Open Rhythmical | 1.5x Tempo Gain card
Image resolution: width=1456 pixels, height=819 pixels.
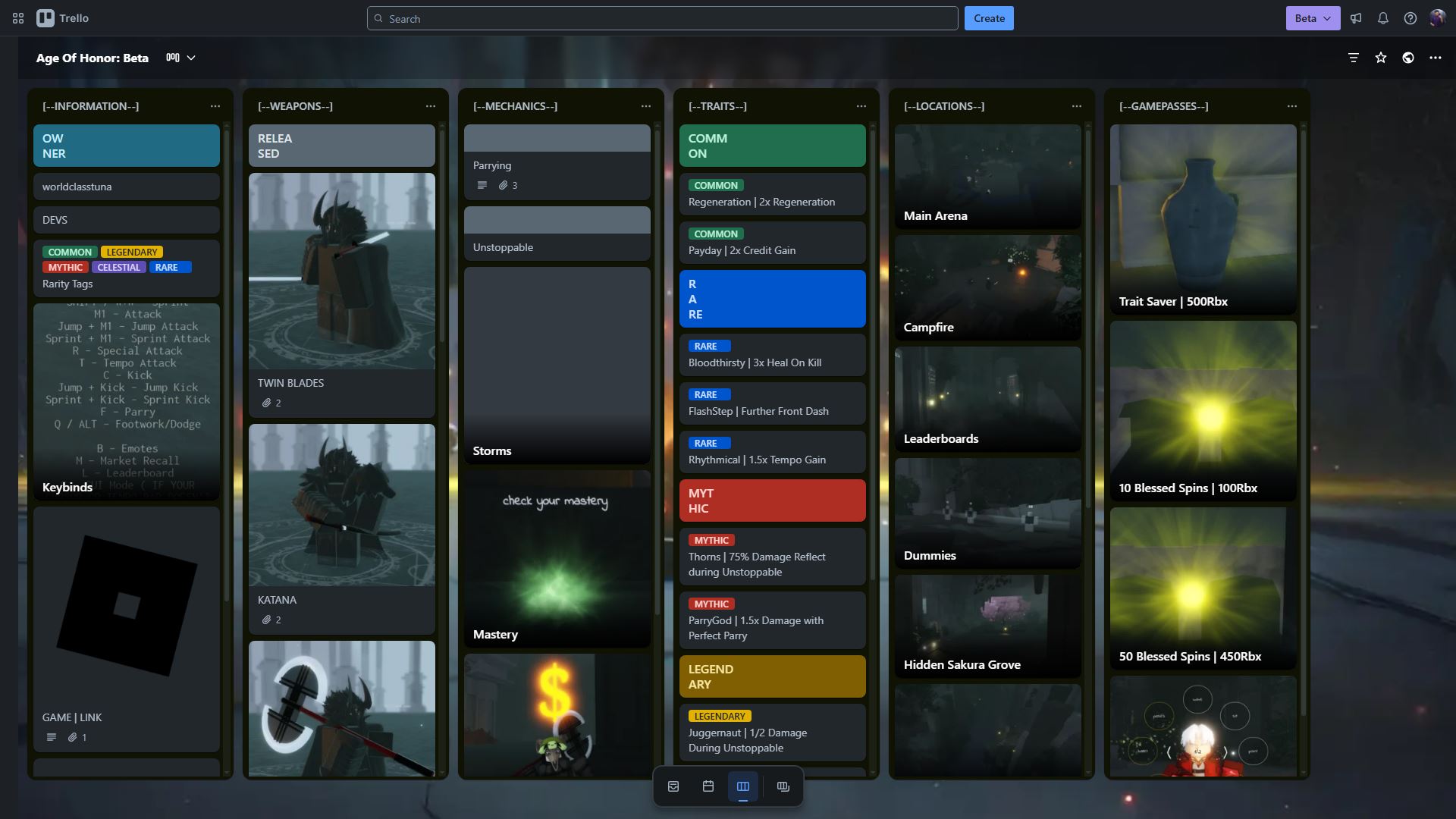point(773,452)
